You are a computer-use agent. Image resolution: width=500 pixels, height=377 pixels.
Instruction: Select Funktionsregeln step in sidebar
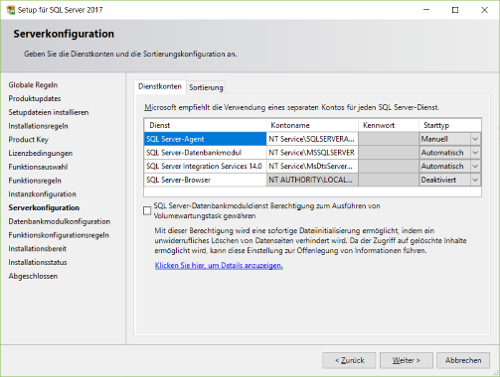click(x=35, y=181)
